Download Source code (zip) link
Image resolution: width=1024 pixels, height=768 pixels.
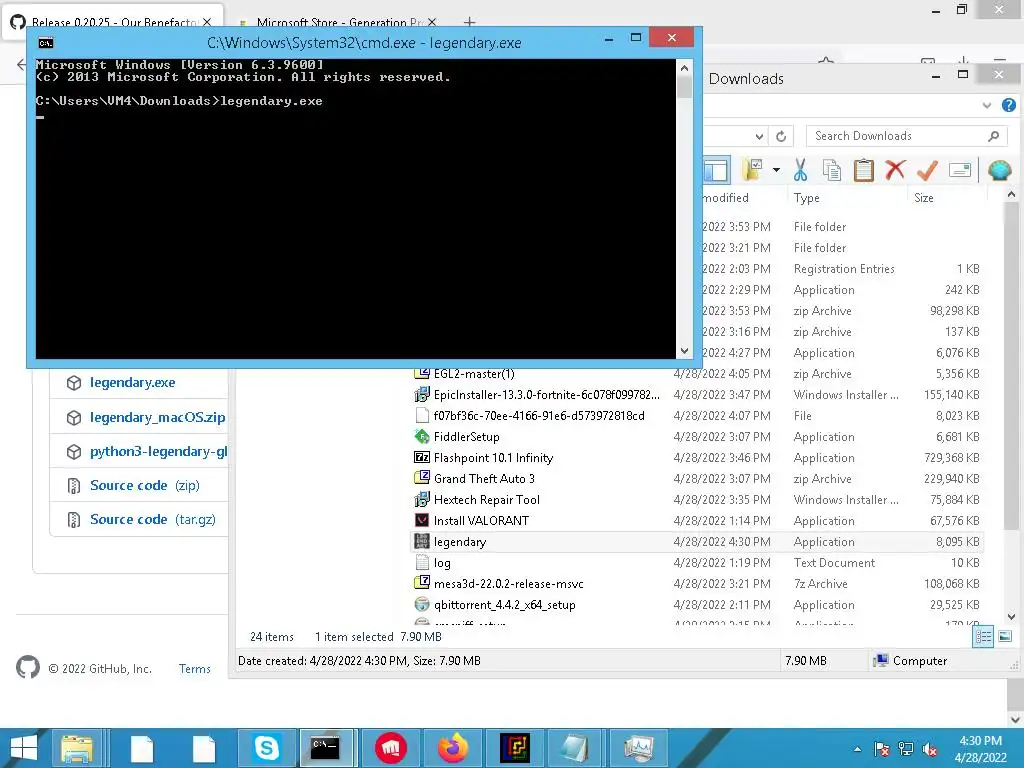click(x=145, y=485)
